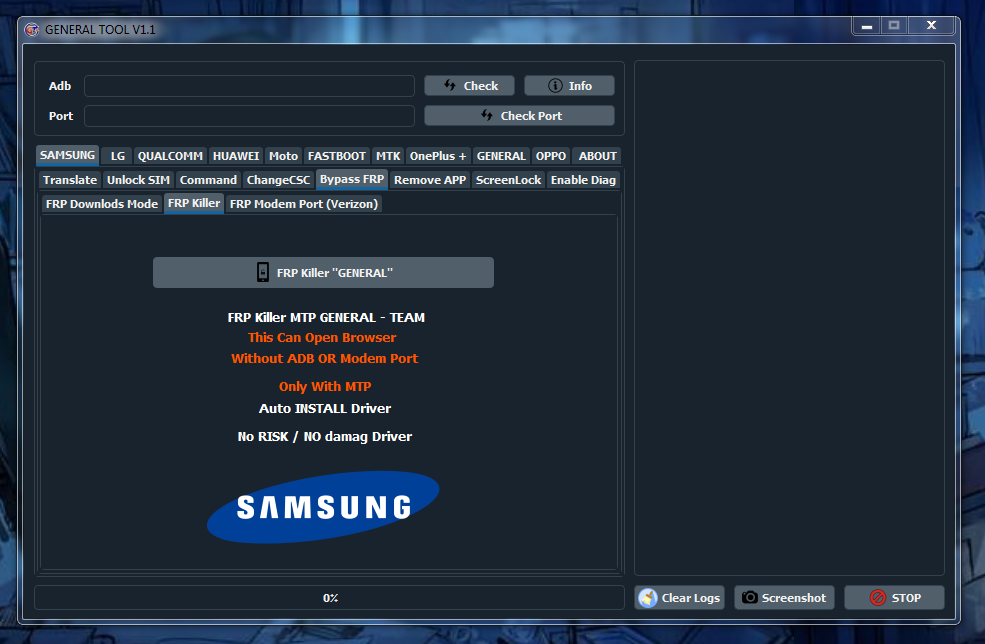This screenshot has width=985, height=644.
Task: Switch to Unlock SIM tab
Action: pyautogui.click(x=138, y=180)
